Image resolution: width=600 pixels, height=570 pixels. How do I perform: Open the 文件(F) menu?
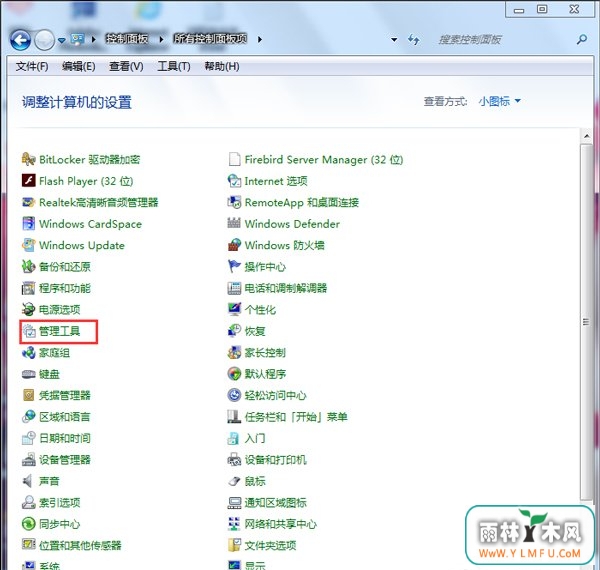pyautogui.click(x=32, y=67)
